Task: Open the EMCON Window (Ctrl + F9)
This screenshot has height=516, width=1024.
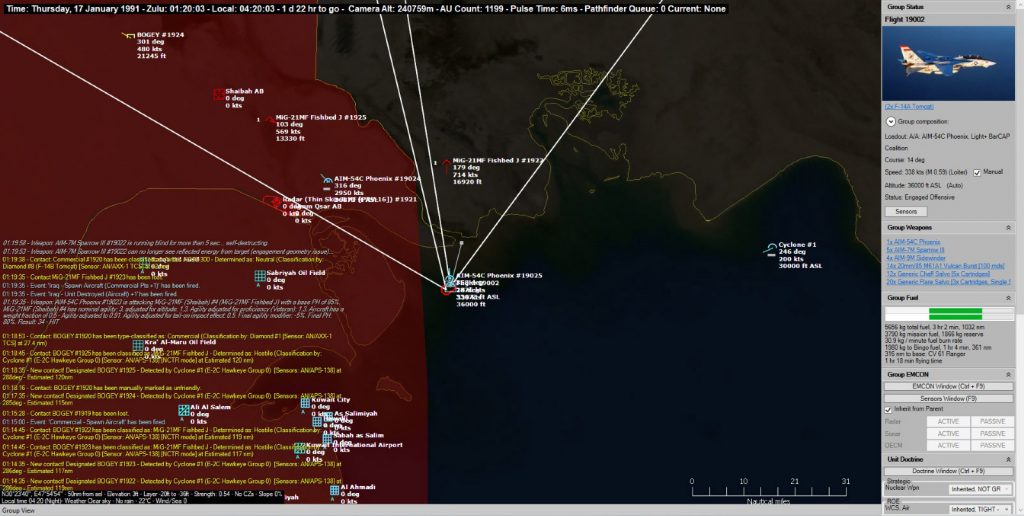Action: pyautogui.click(x=948, y=387)
